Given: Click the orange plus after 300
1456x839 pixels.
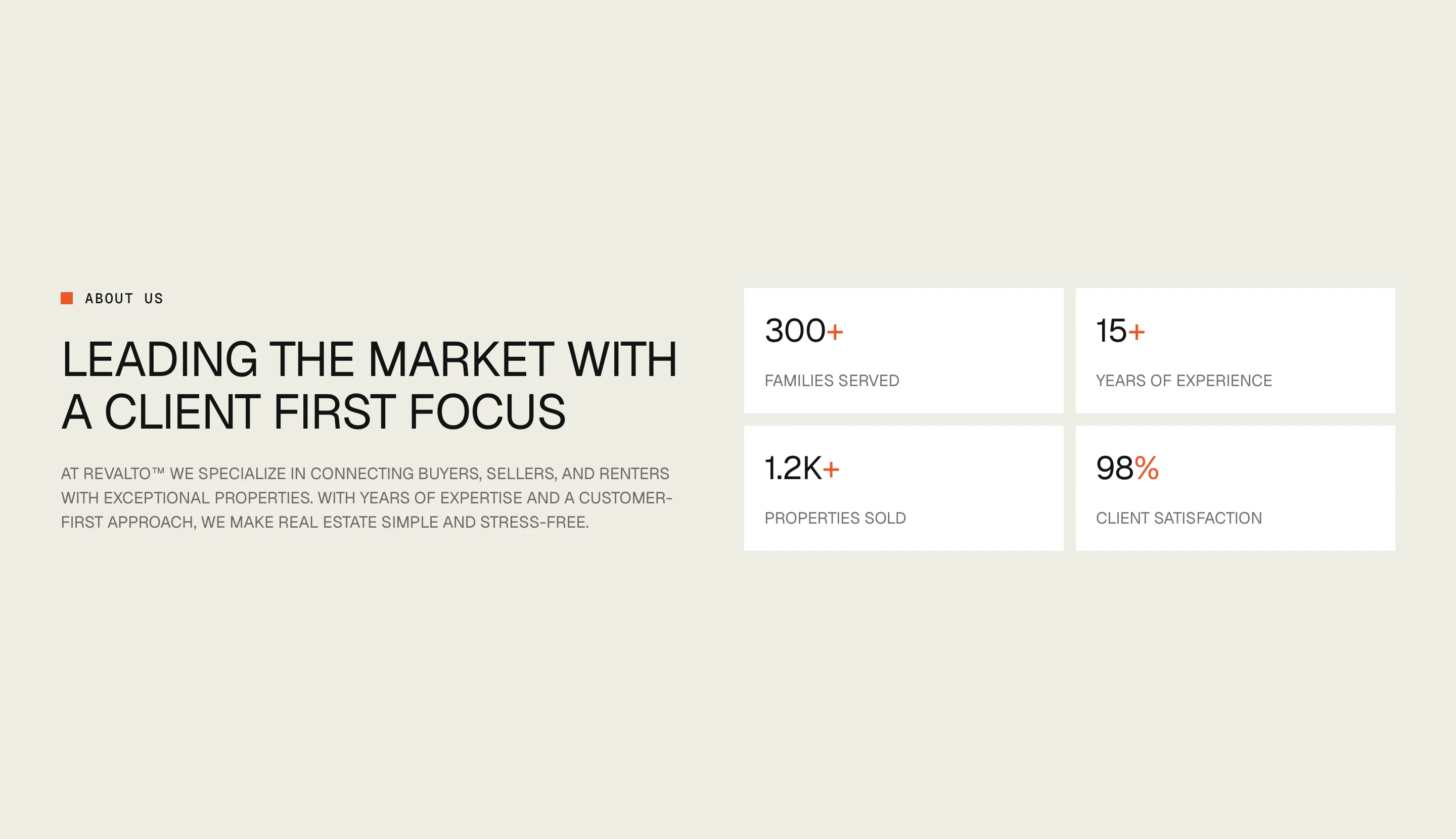Looking at the screenshot, I should [x=835, y=332].
